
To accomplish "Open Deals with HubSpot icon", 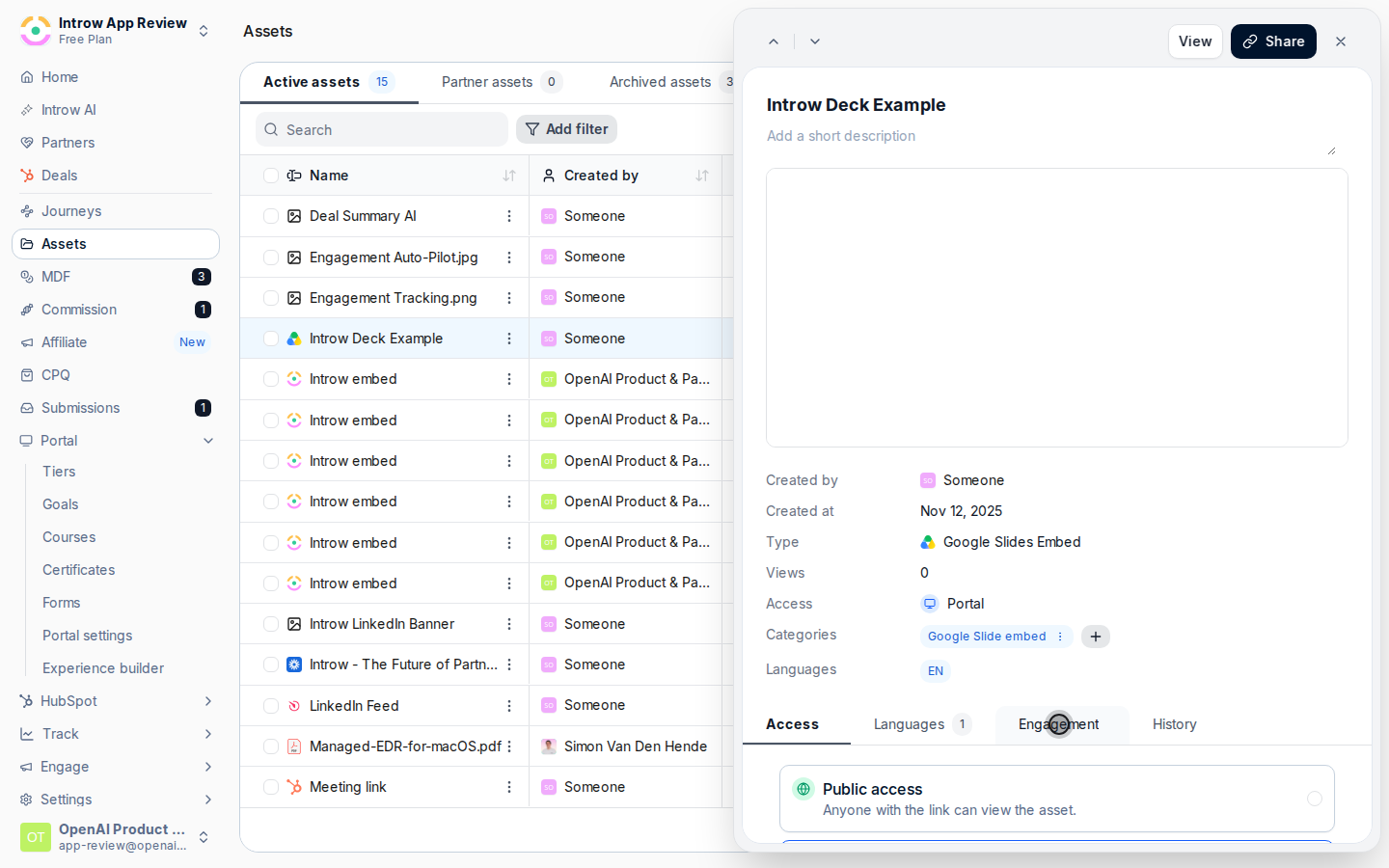I will tap(116, 176).
